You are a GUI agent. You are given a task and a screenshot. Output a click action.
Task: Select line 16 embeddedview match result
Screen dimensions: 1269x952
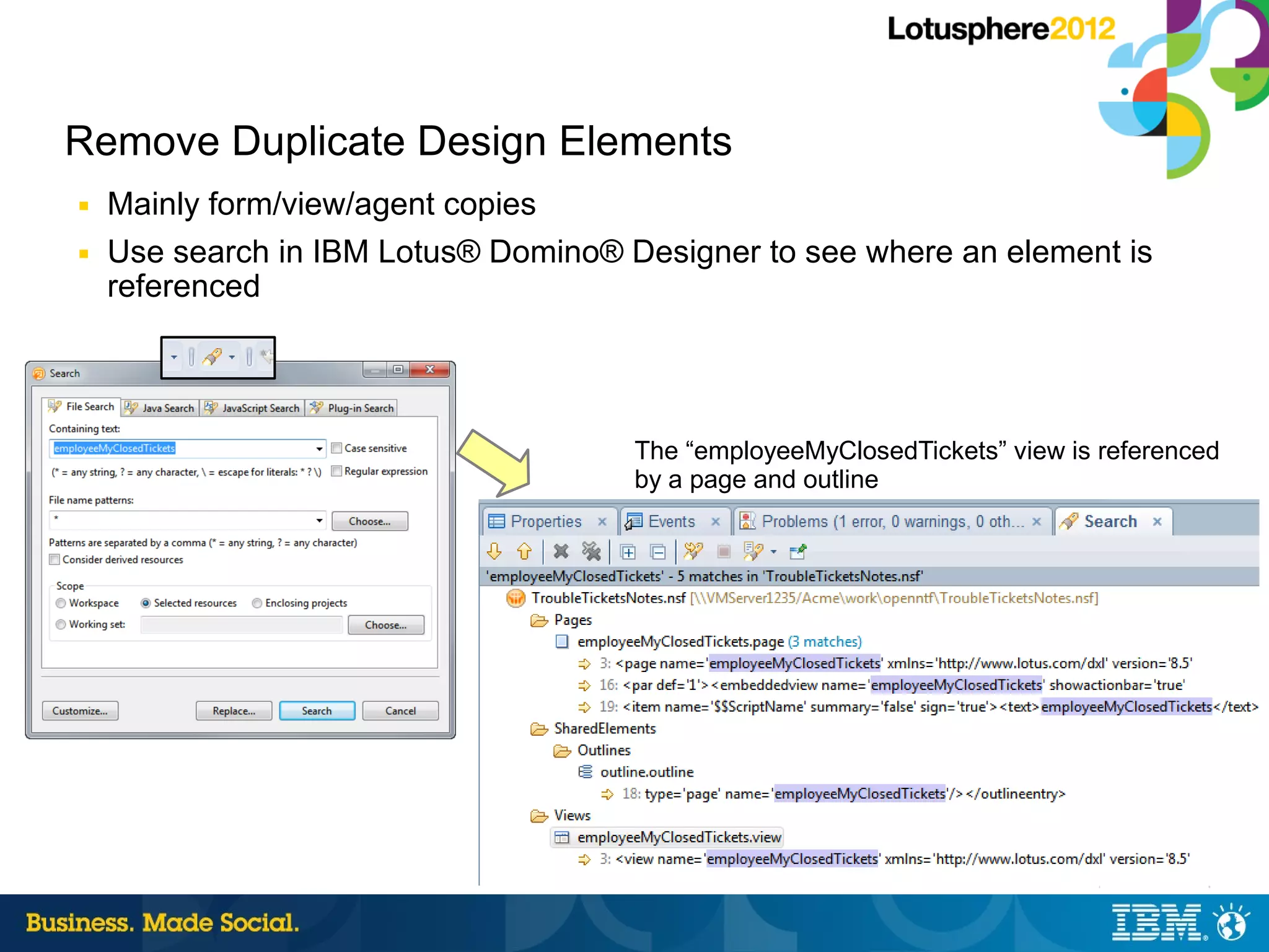click(x=882, y=685)
